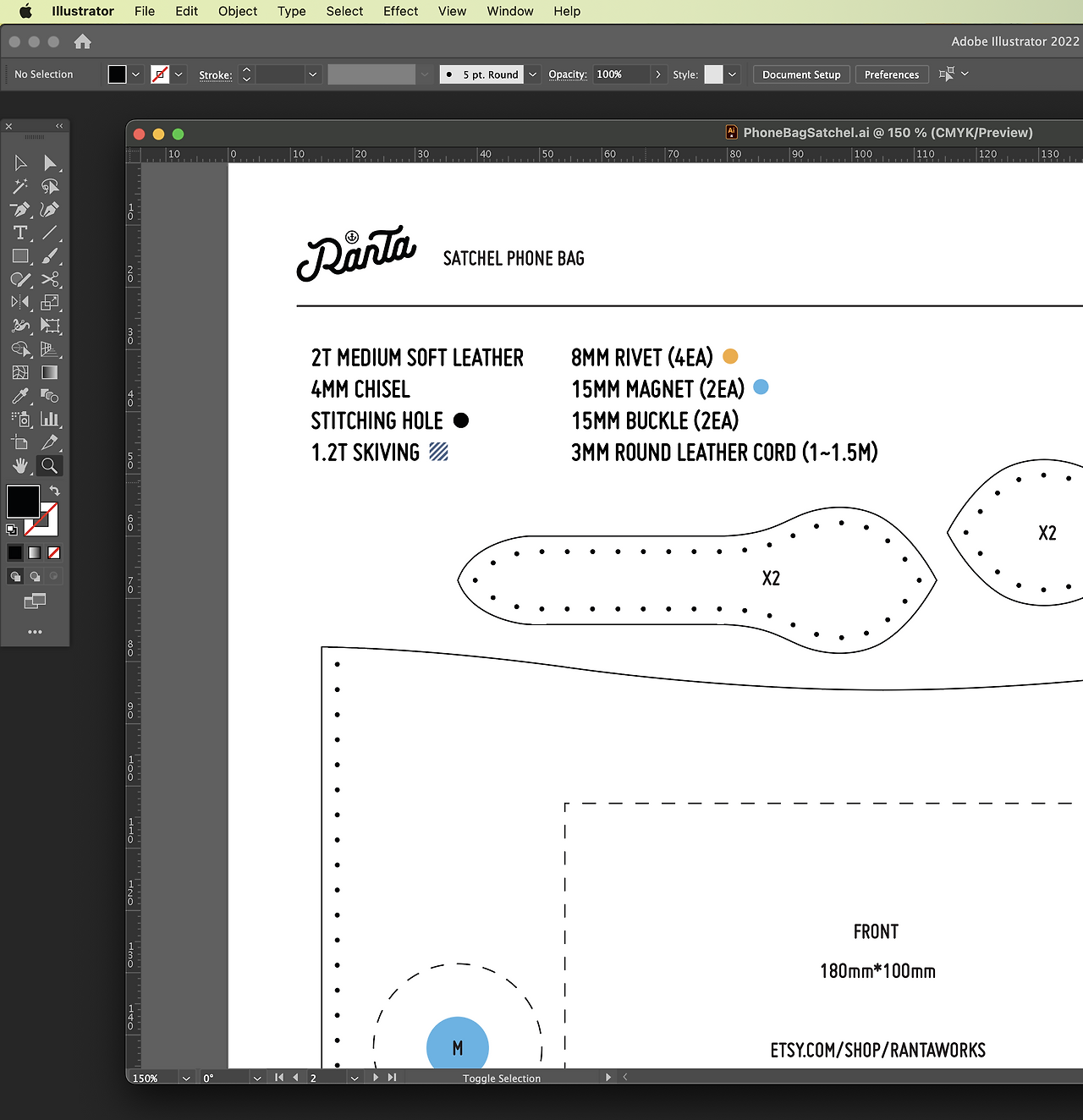Reset to default fill and stroke
The image size is (1083, 1120).
[x=12, y=530]
